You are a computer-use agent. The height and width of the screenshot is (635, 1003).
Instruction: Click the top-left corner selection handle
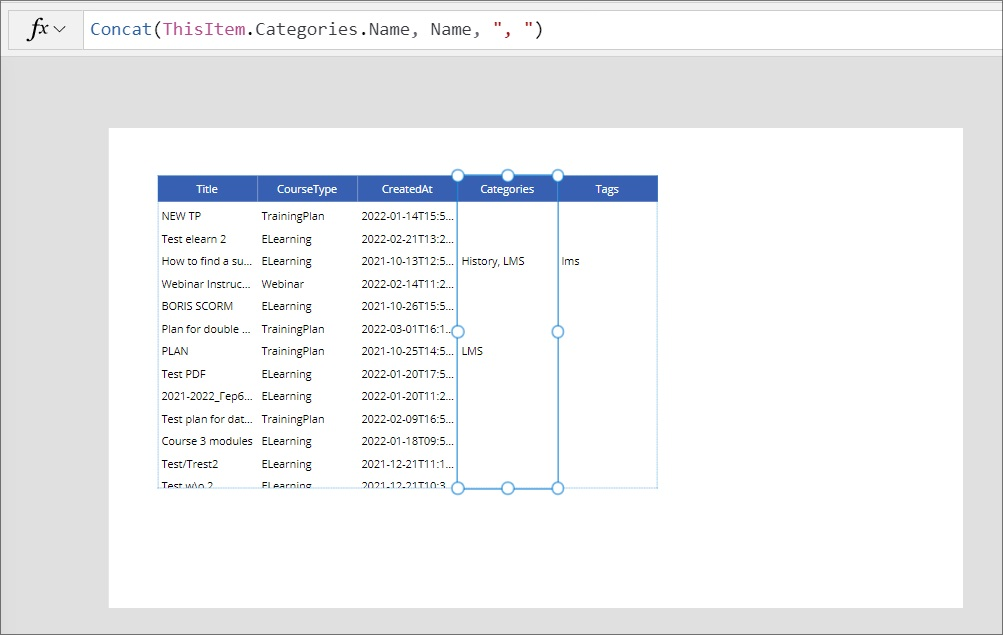click(458, 175)
